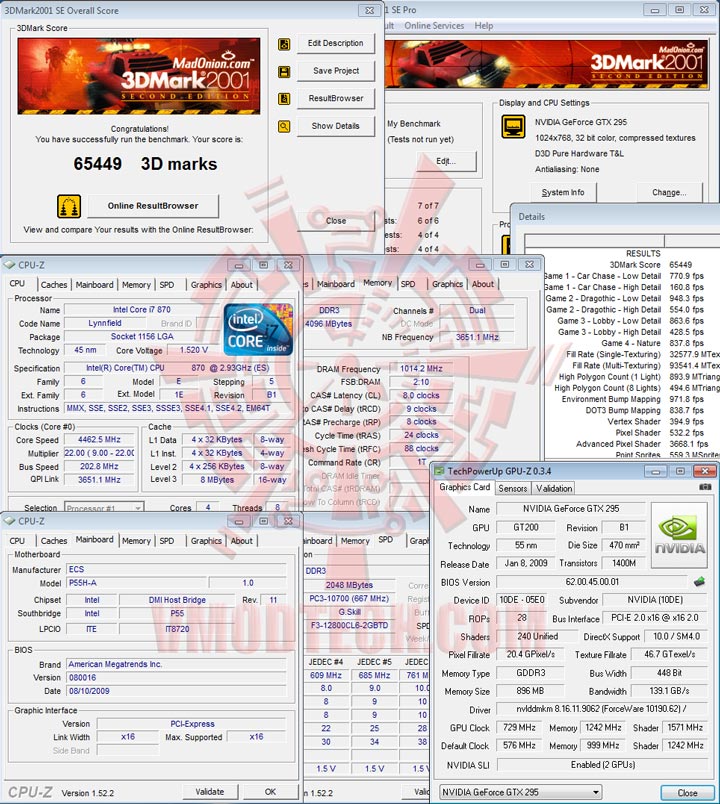720x804 pixels.
Task: Click the Show Details magnifier icon
Action: (x=284, y=126)
